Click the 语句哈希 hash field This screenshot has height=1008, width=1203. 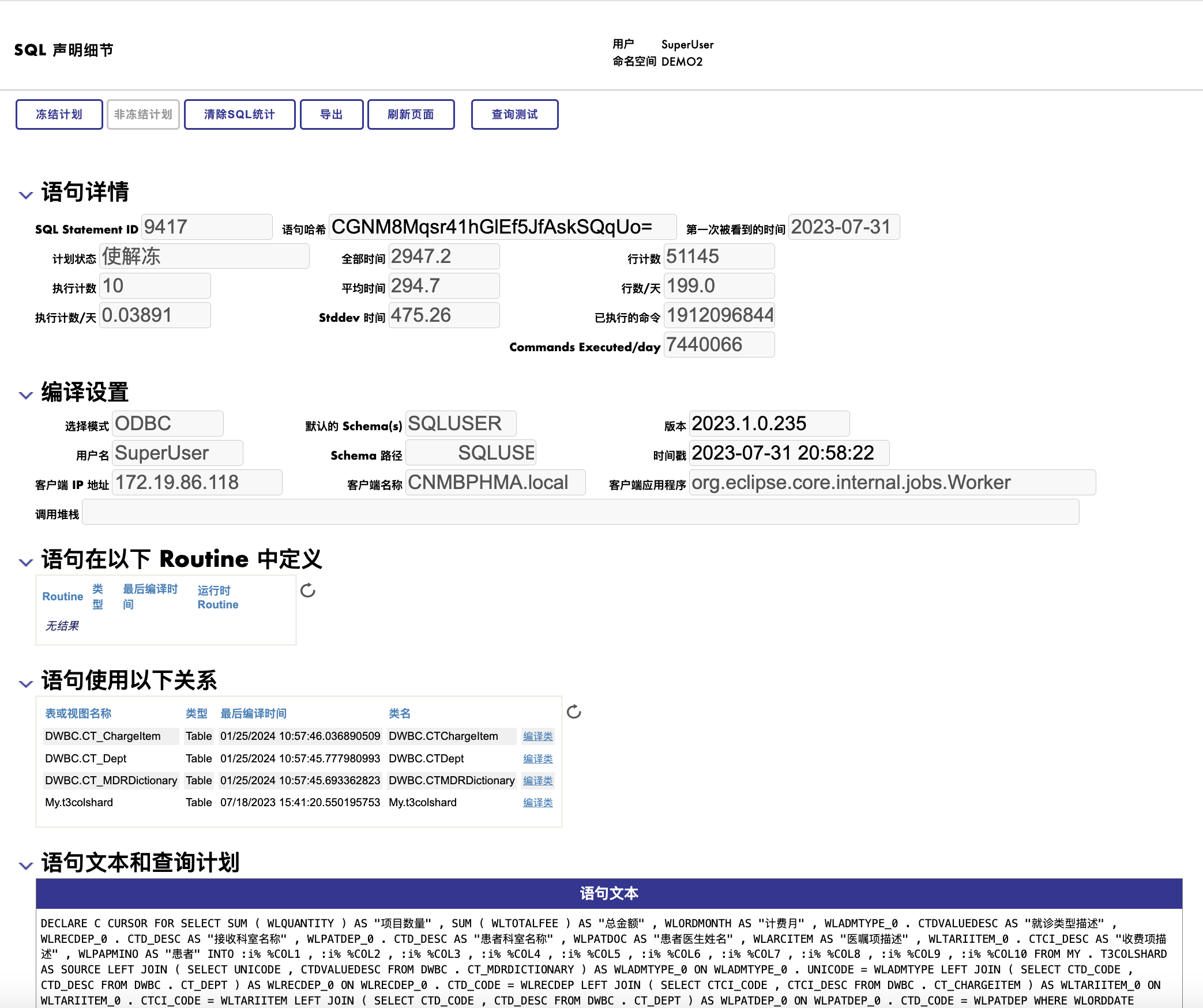502,227
